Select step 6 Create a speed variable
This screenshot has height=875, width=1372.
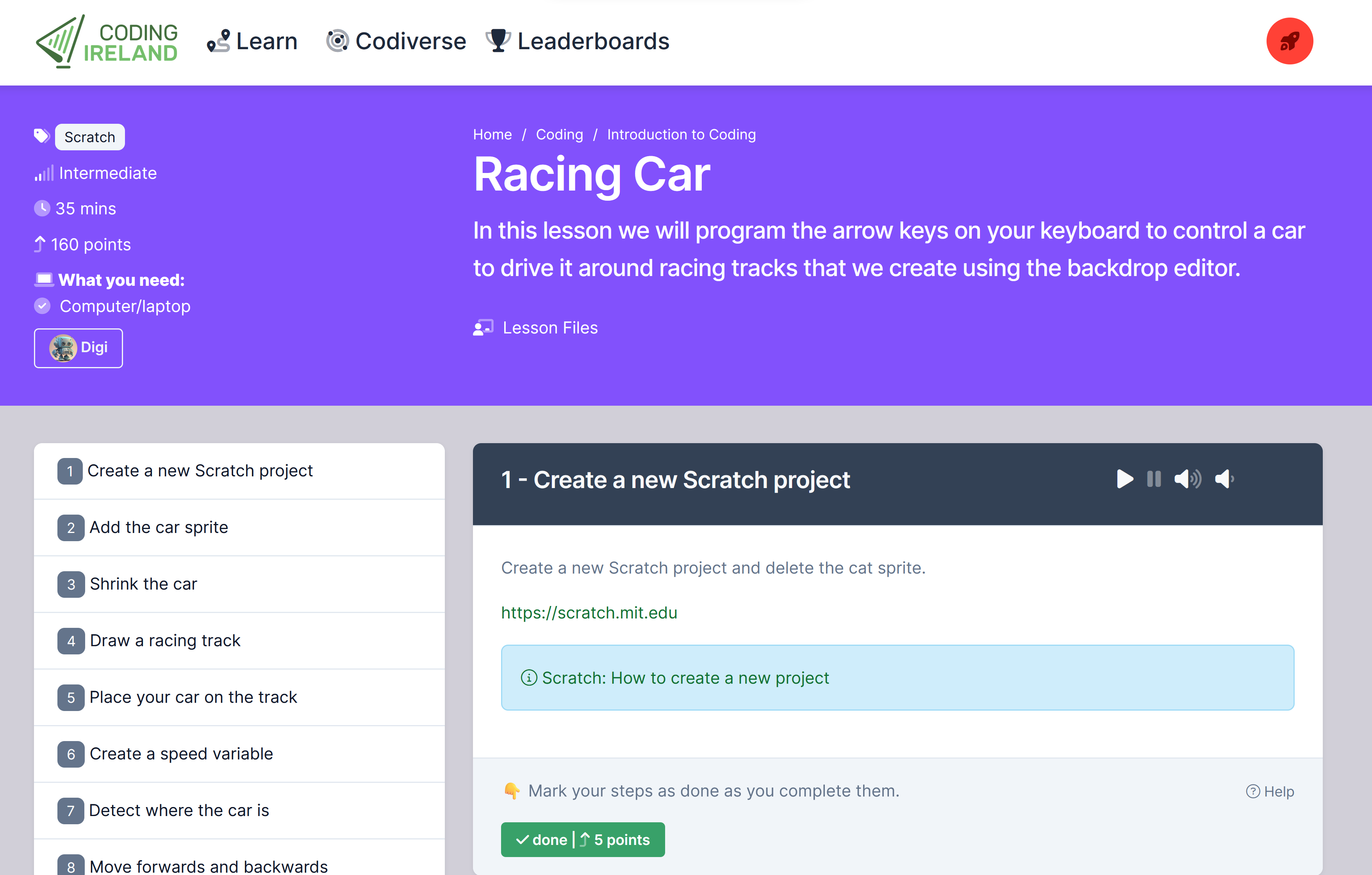[x=180, y=754]
